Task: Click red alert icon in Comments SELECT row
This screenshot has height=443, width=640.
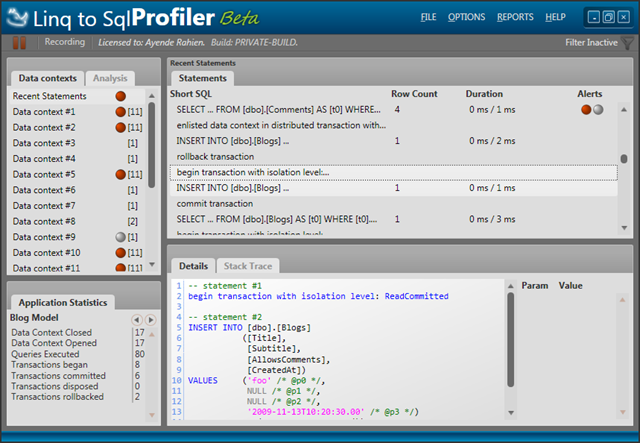Action: [586, 109]
